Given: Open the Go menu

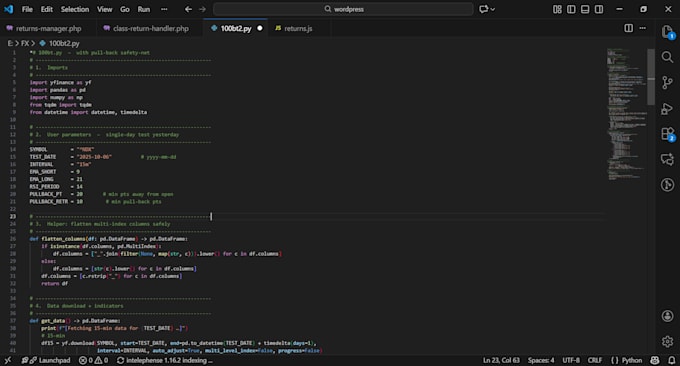Looking at the screenshot, I should 125,9.
